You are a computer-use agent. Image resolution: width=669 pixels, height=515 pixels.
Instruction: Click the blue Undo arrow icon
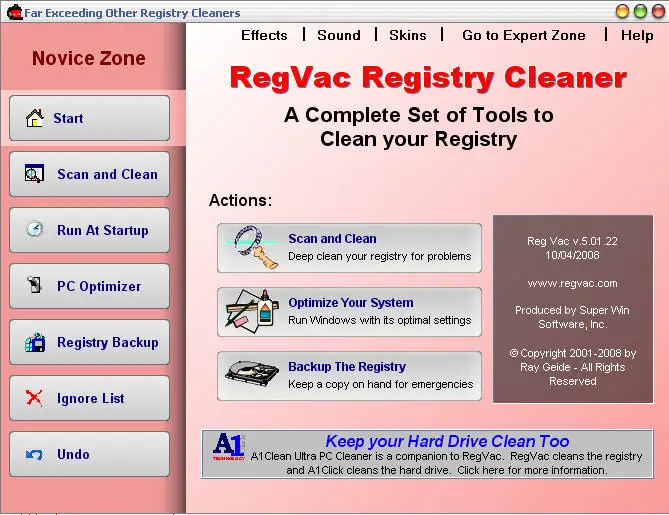coord(34,454)
